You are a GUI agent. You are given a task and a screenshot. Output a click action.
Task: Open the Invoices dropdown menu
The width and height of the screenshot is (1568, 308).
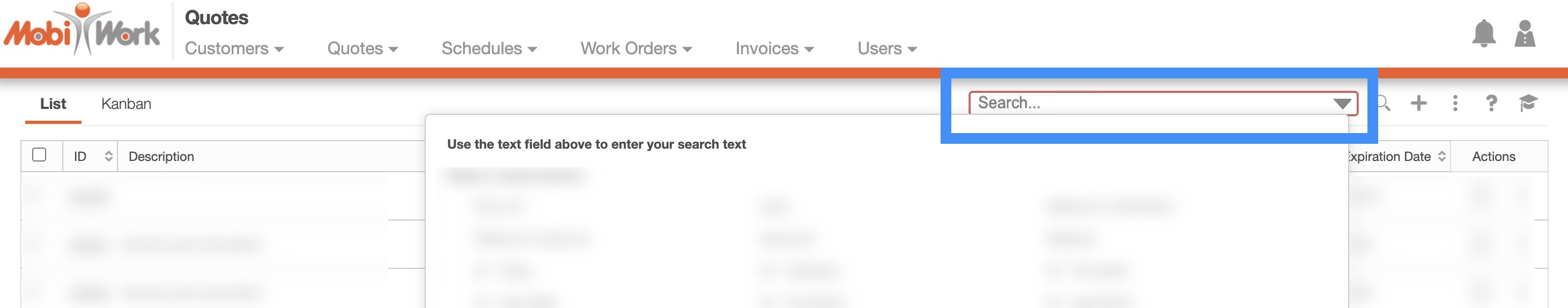coord(774,49)
